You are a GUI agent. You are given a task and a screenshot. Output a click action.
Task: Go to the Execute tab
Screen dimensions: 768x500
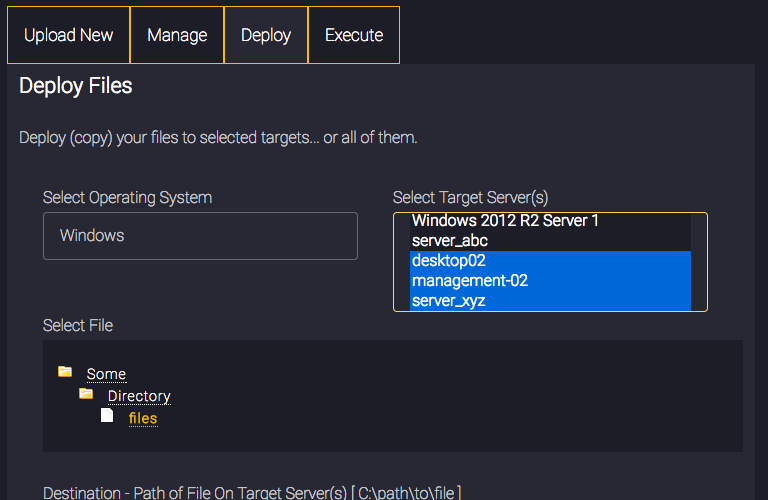click(354, 35)
